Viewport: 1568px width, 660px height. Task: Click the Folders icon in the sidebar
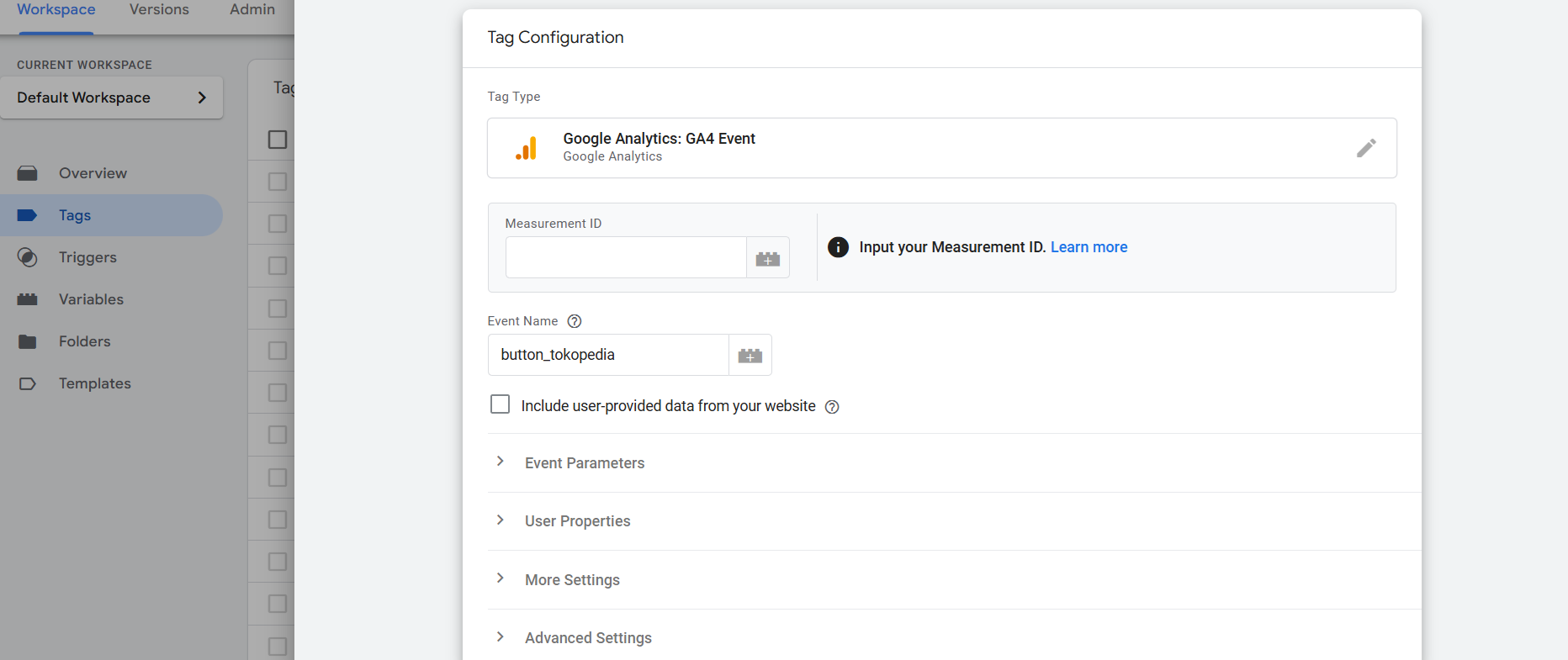pos(28,341)
